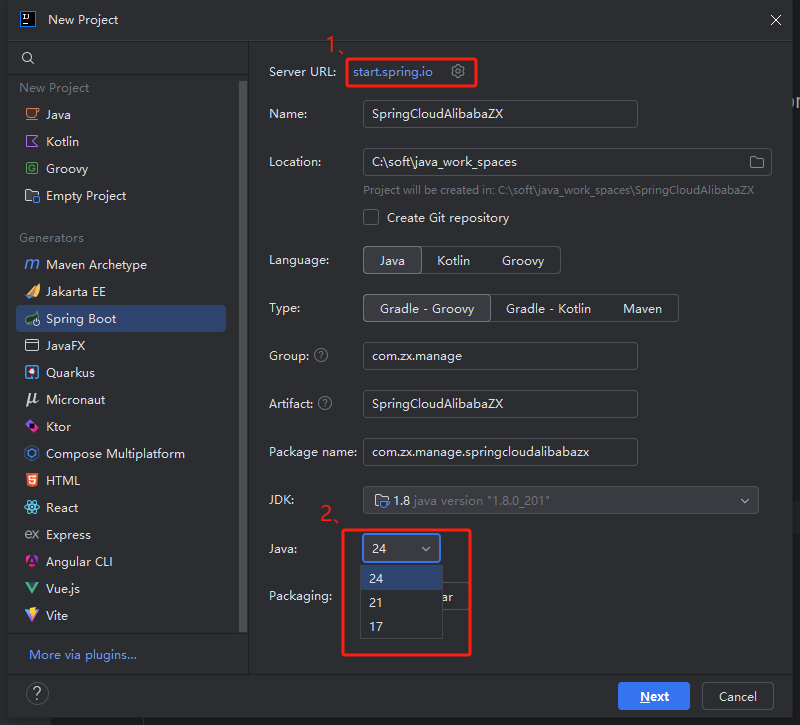Select Kotlin as the language
The width and height of the screenshot is (800, 725).
point(453,260)
